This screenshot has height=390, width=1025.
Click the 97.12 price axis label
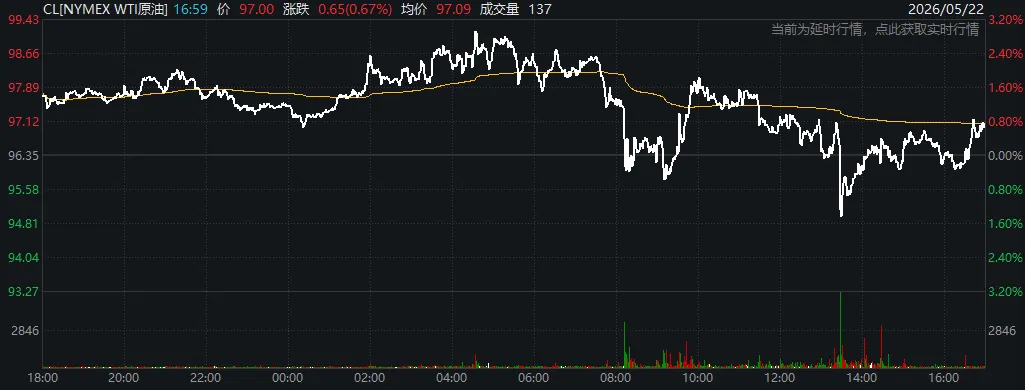[x=23, y=122]
